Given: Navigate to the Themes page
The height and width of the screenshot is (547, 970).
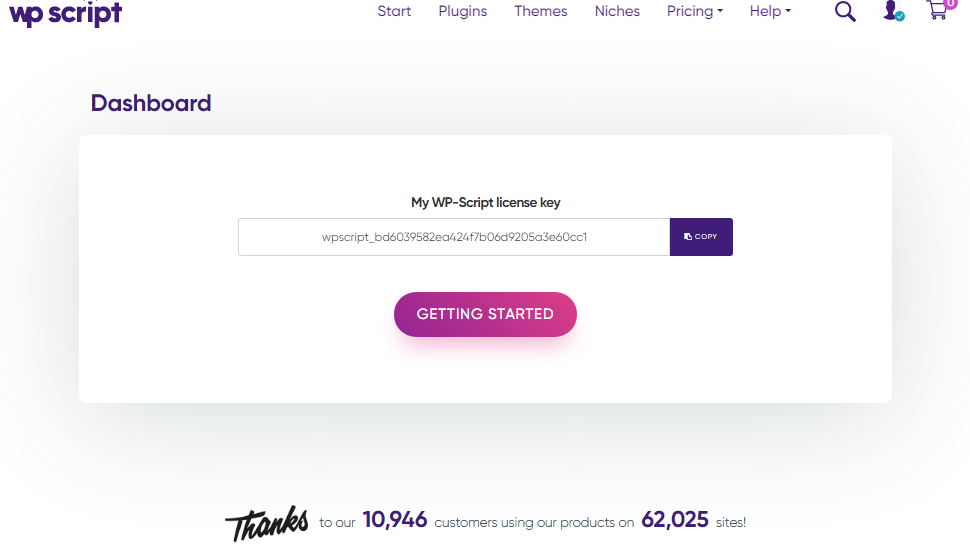Looking at the screenshot, I should (x=541, y=11).
